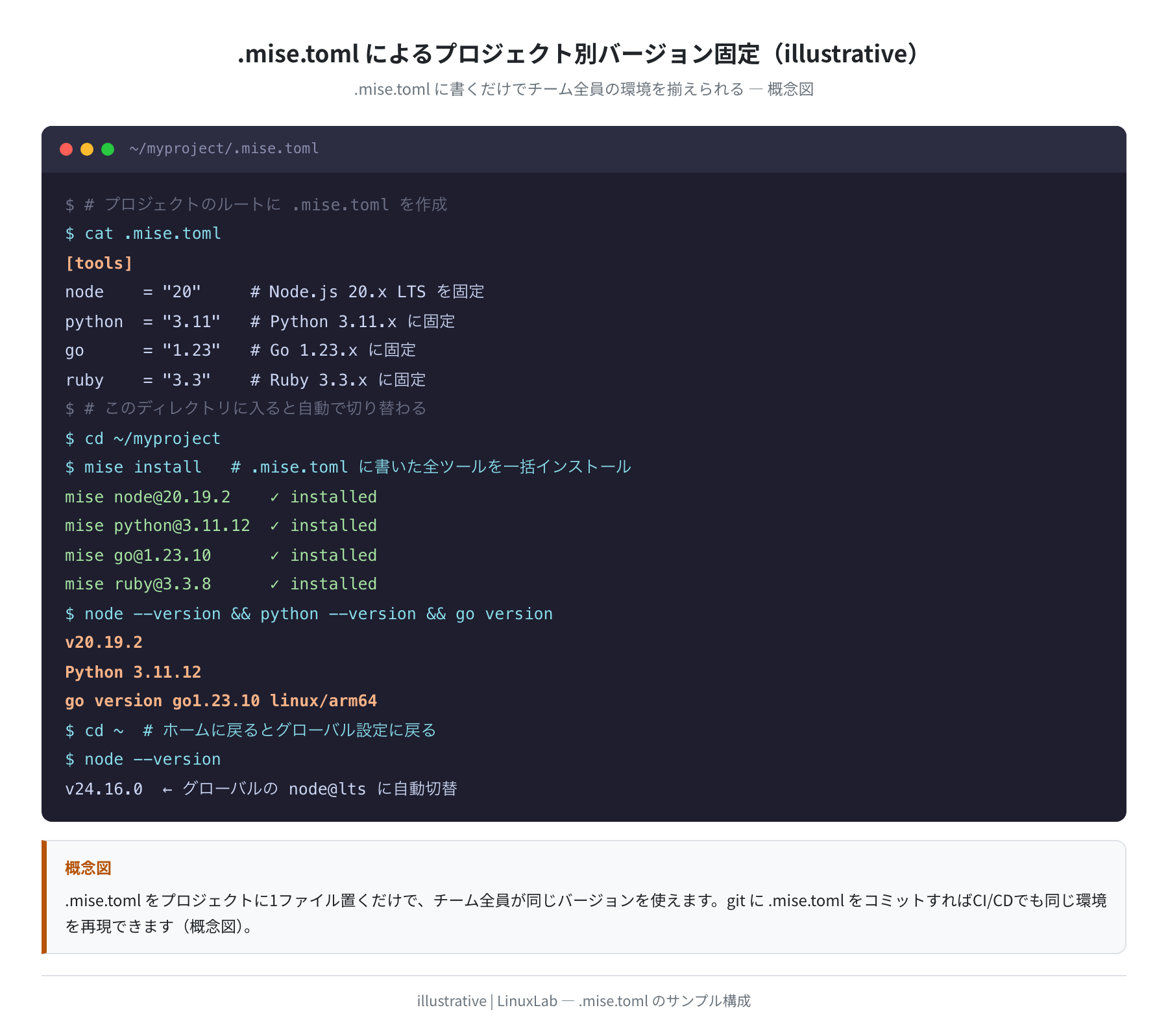The height and width of the screenshot is (1036, 1168).
Task: Click the 'mise python@3.11.12 installed' output line
Action: [221, 526]
